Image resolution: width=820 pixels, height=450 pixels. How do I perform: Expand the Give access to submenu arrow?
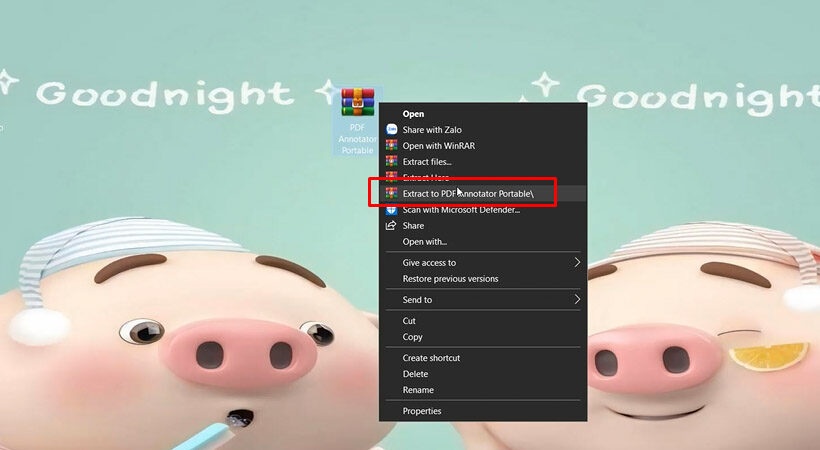tap(577, 263)
